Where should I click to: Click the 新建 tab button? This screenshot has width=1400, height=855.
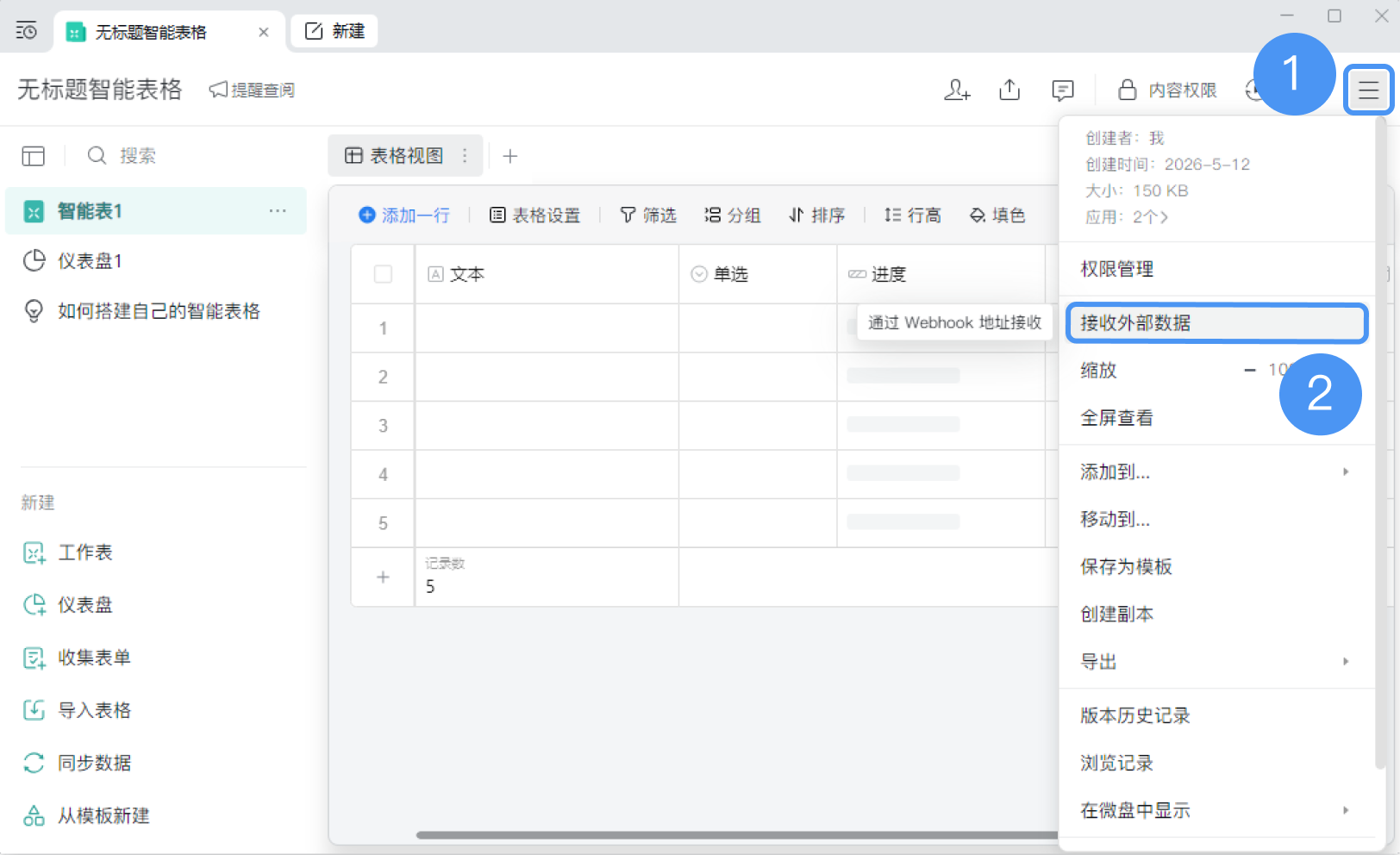point(334,31)
